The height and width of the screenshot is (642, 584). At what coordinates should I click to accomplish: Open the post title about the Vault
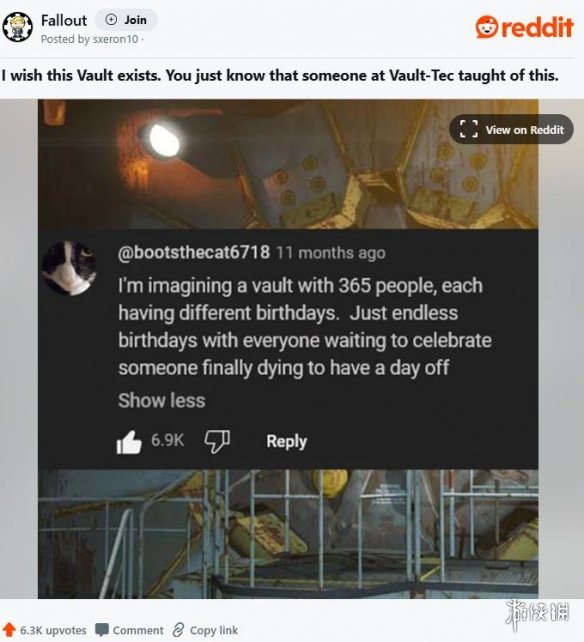point(280,76)
